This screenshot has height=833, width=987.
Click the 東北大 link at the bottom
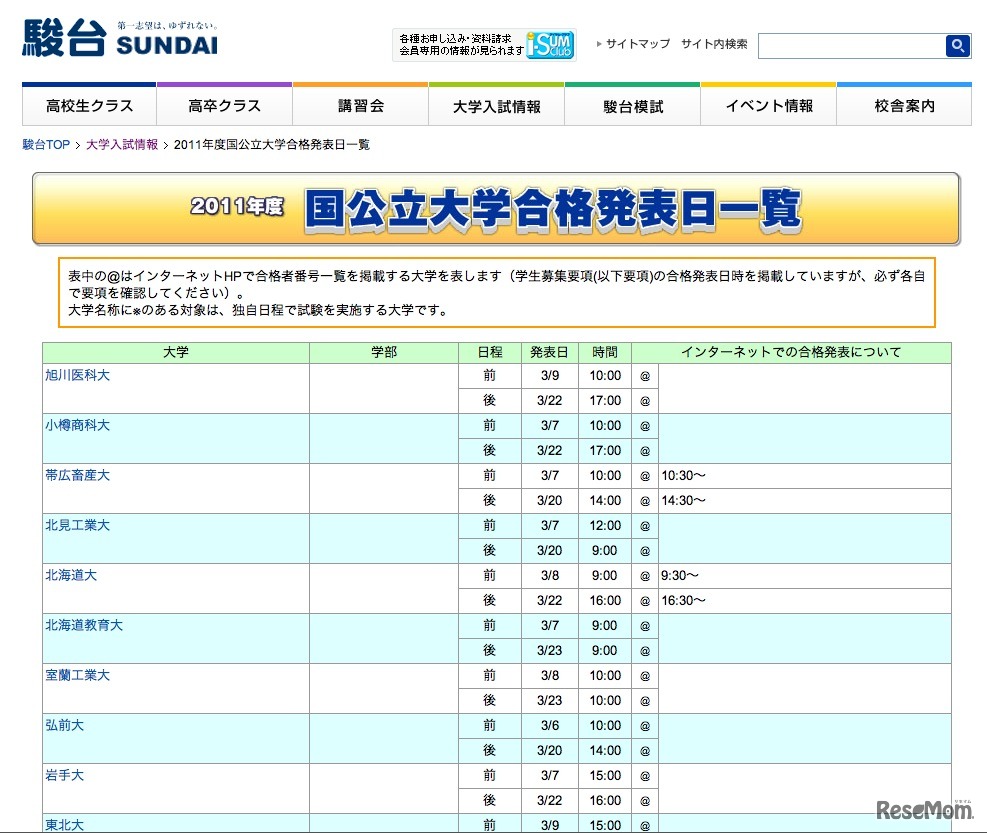pos(64,823)
